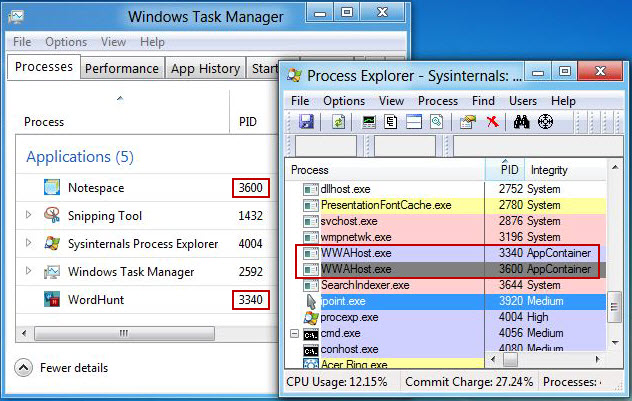The width and height of the screenshot is (632, 401).
Task: Open the View menu in Process Explorer
Action: [x=391, y=101]
